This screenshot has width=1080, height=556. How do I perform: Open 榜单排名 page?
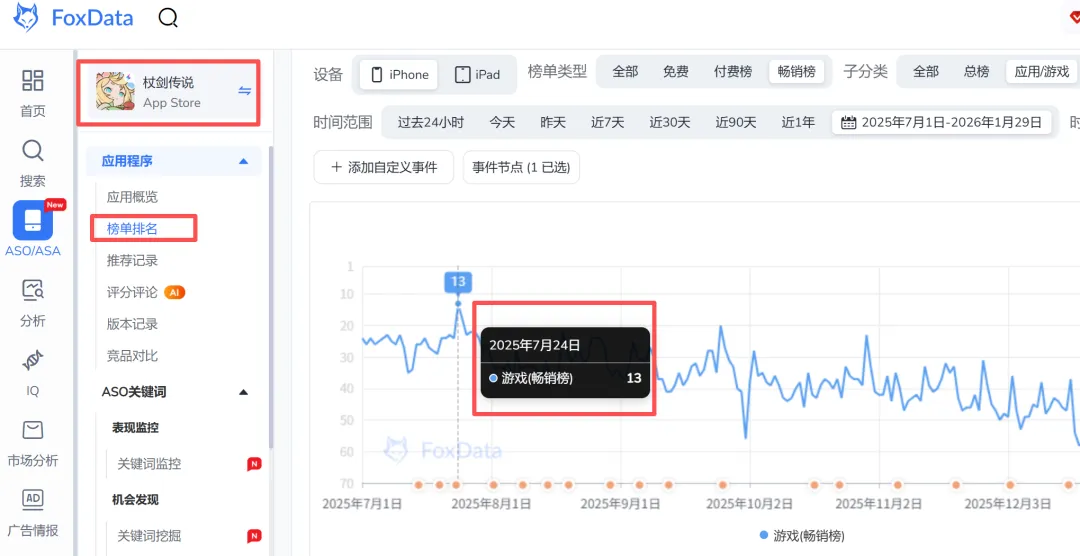[x=132, y=229]
